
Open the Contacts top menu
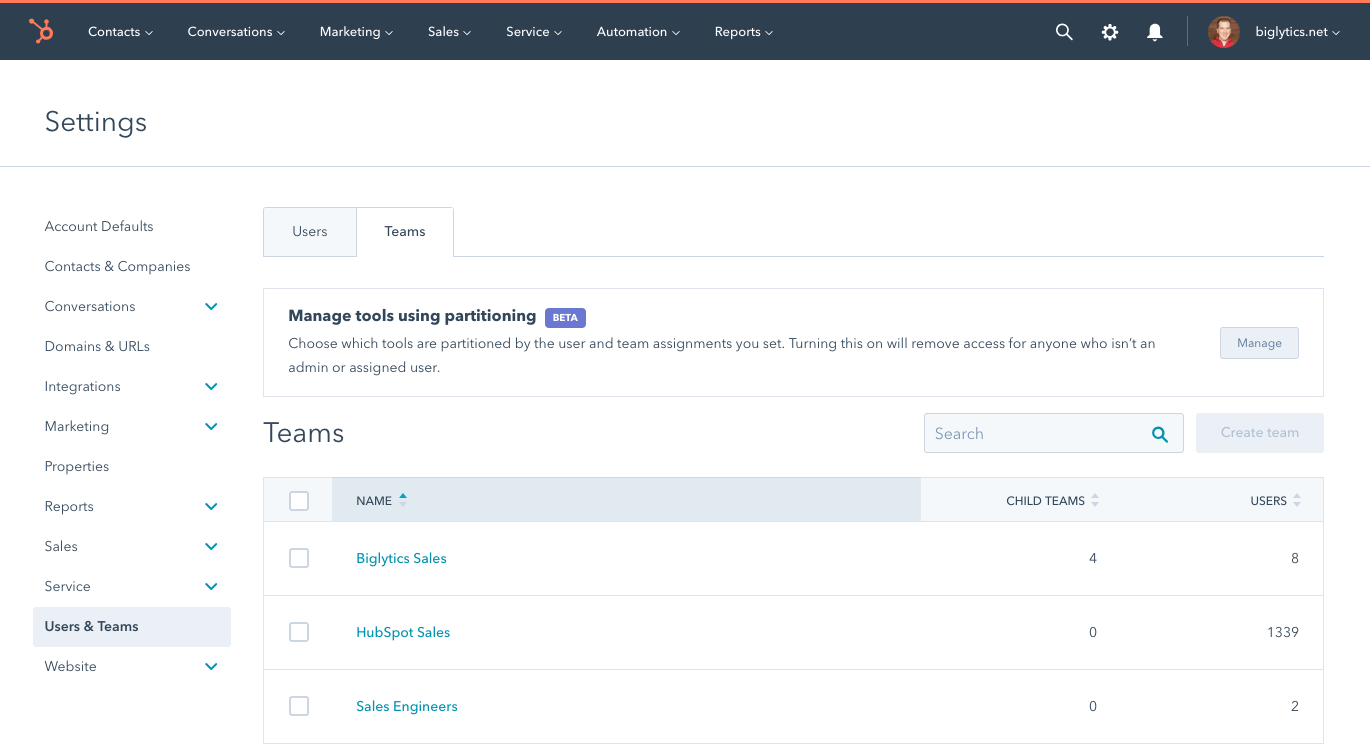(x=120, y=32)
